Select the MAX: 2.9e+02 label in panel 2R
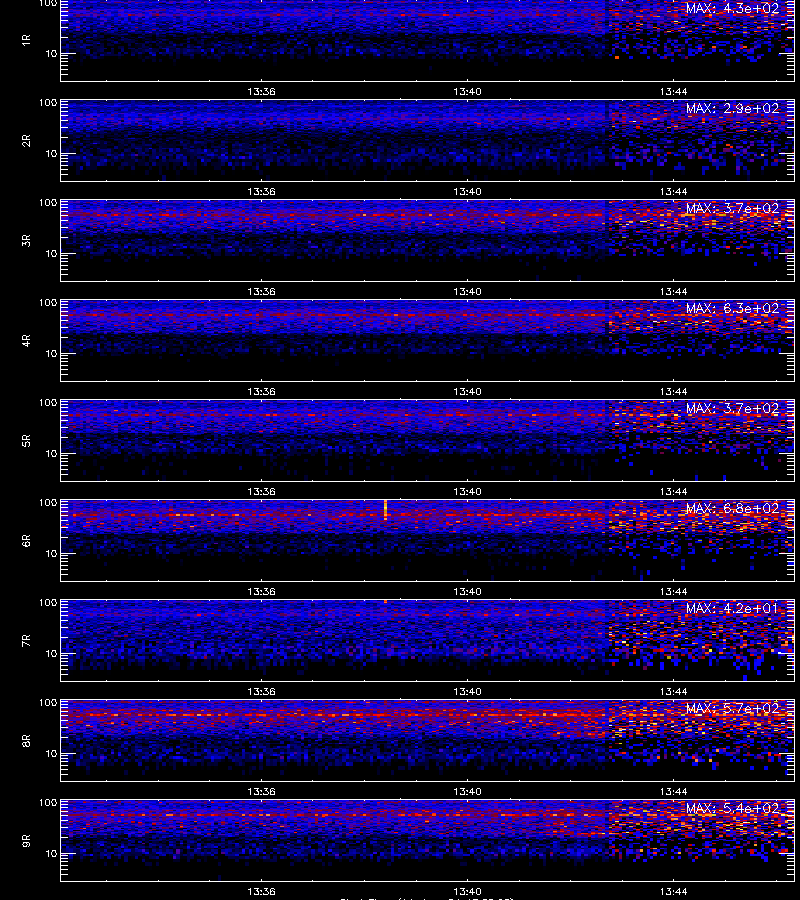 pos(732,108)
